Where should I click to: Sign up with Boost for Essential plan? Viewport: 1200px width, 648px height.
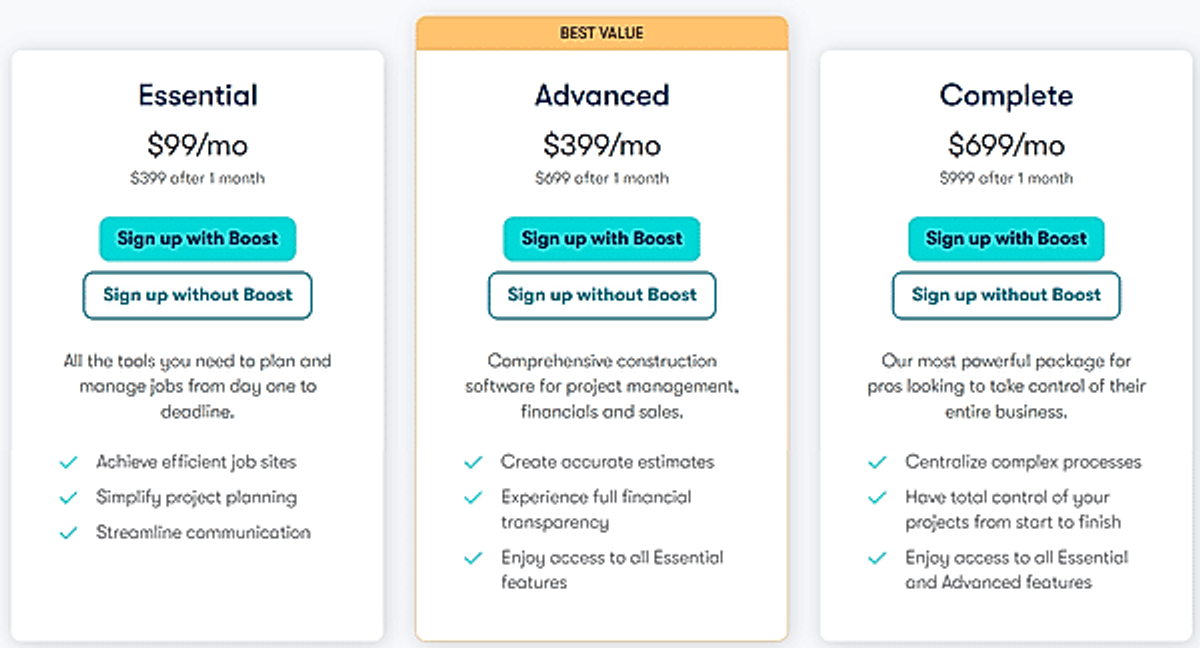coord(197,239)
